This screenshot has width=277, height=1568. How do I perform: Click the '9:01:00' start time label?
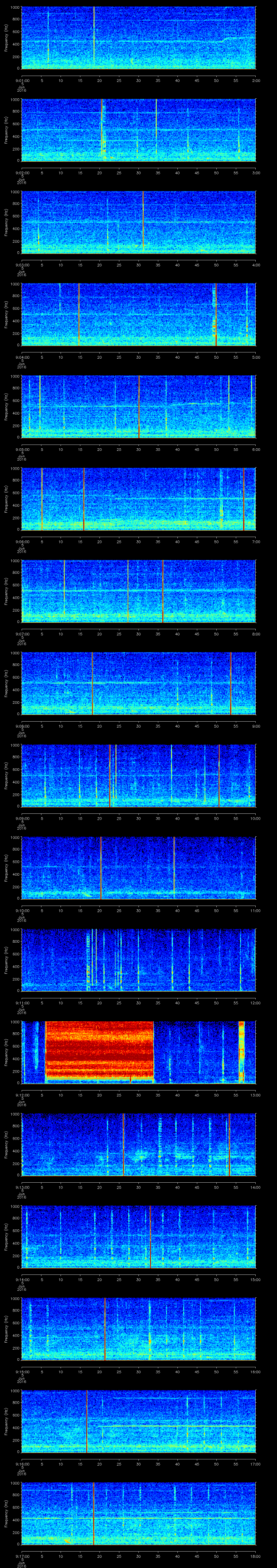(x=22, y=80)
